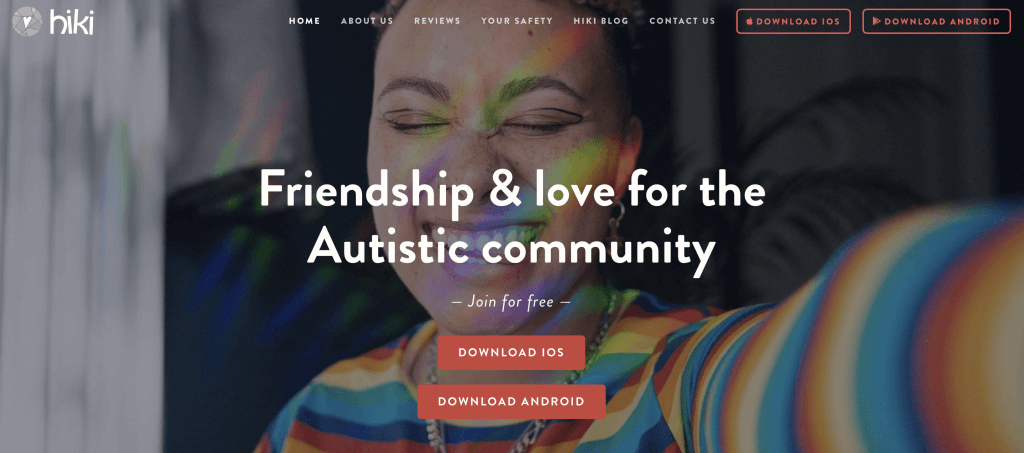This screenshot has height=453, width=1024.
Task: Click the solid red Download Android button
Action: coord(511,401)
